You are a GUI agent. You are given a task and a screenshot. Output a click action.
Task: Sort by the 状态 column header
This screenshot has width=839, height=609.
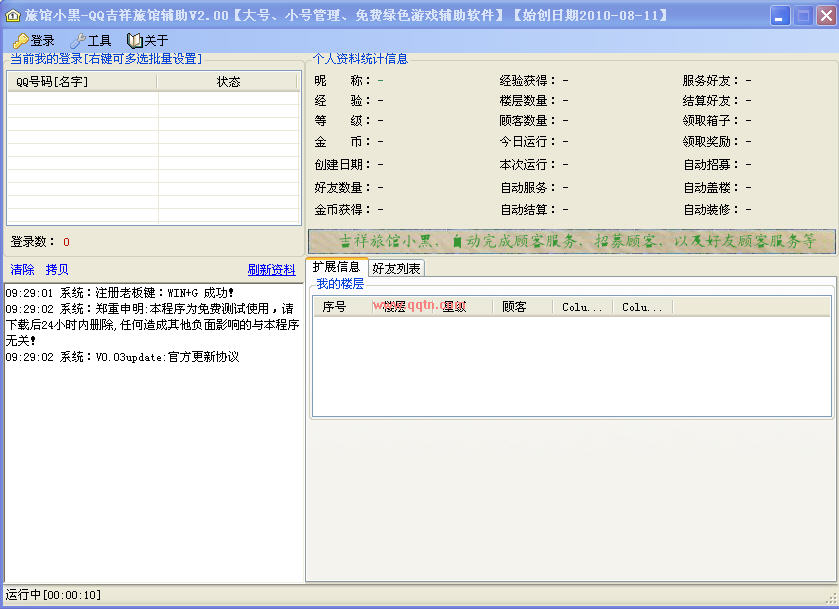[x=227, y=81]
